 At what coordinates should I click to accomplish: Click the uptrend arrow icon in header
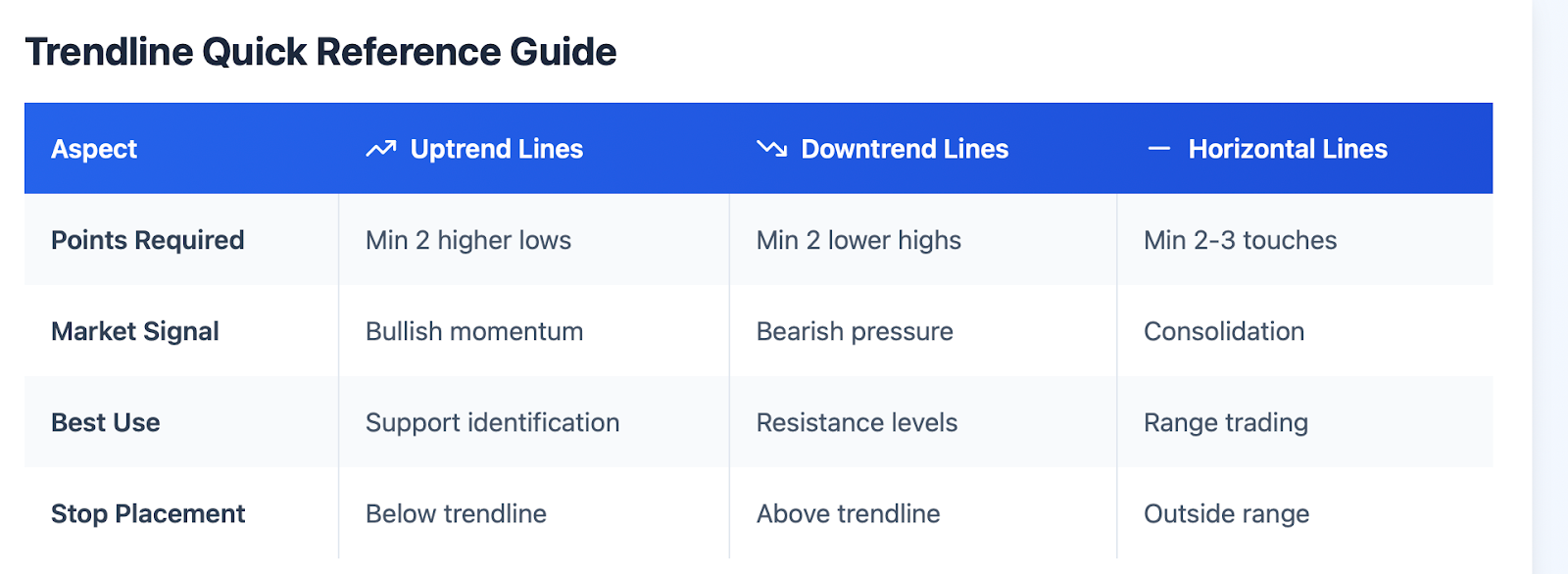click(380, 149)
